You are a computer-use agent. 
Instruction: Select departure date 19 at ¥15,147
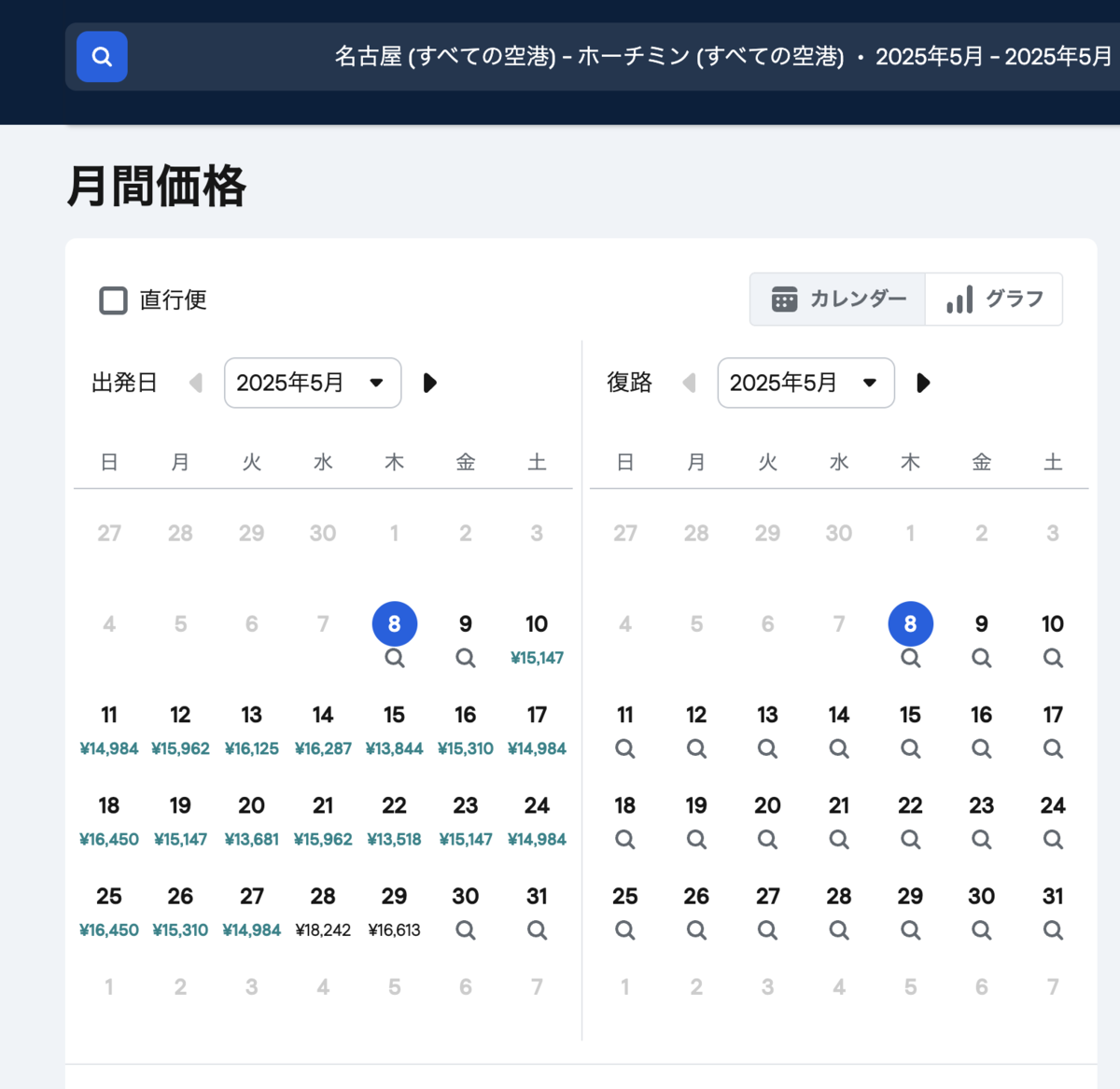[x=180, y=820]
